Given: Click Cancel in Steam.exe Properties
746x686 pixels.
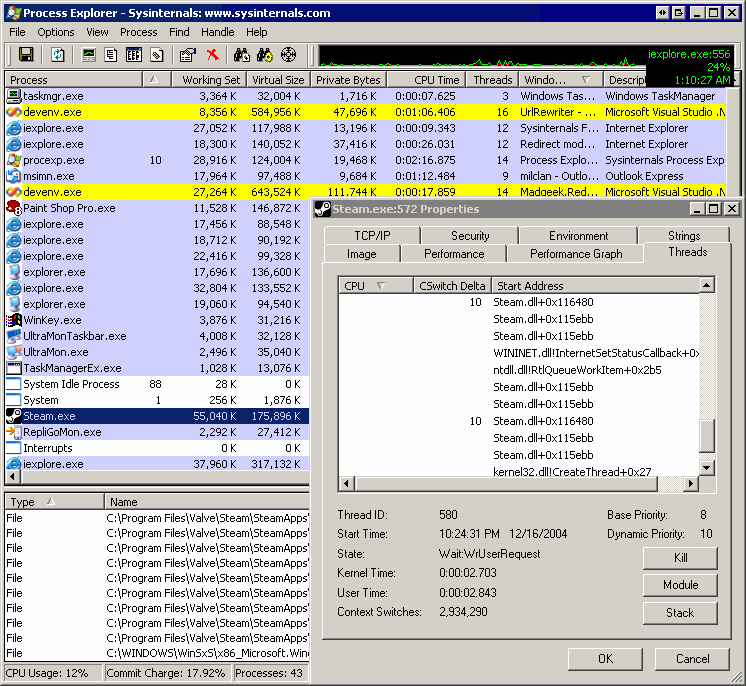Looking at the screenshot, I should pyautogui.click(x=692, y=659).
